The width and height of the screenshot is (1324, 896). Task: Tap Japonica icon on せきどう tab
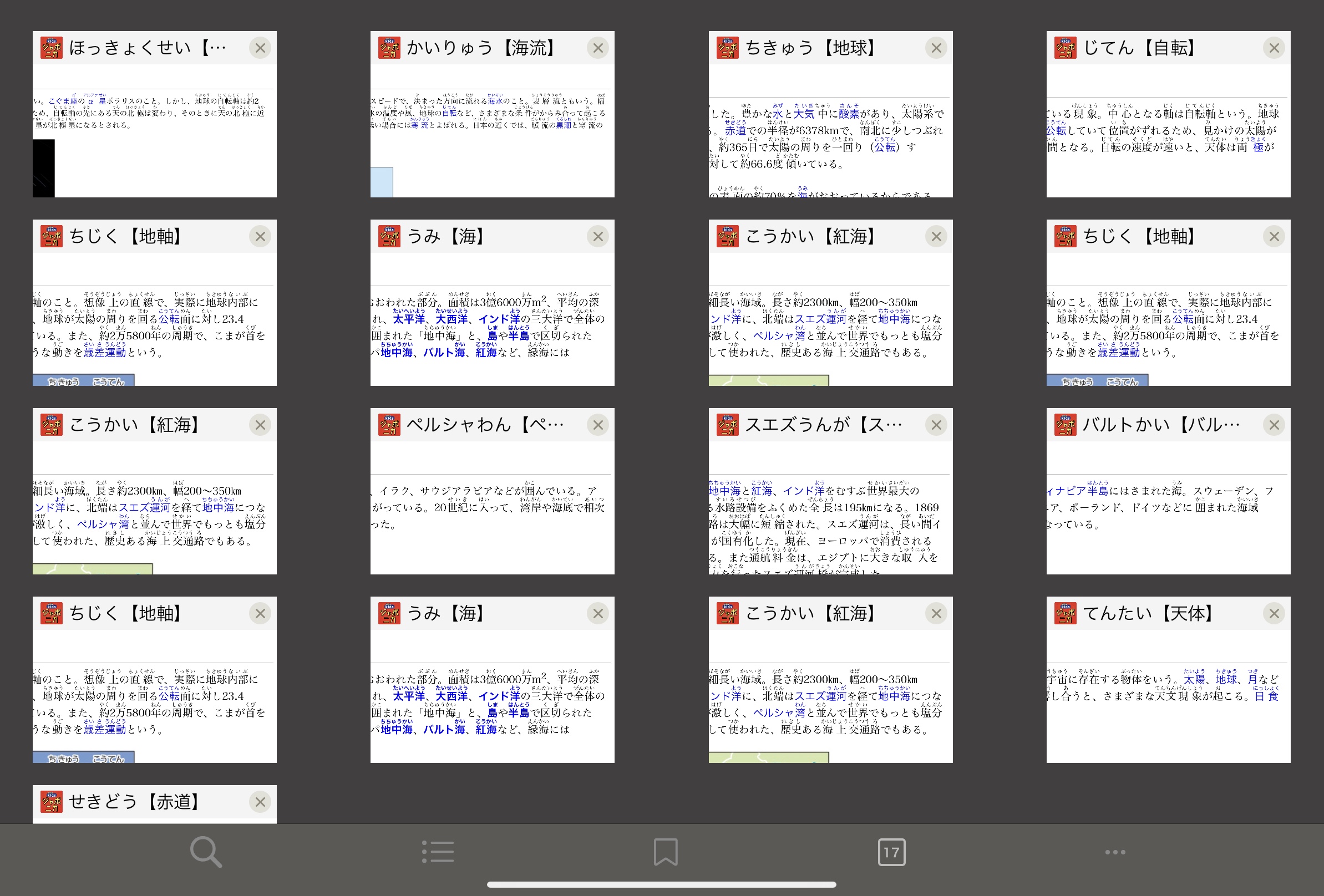(x=51, y=802)
